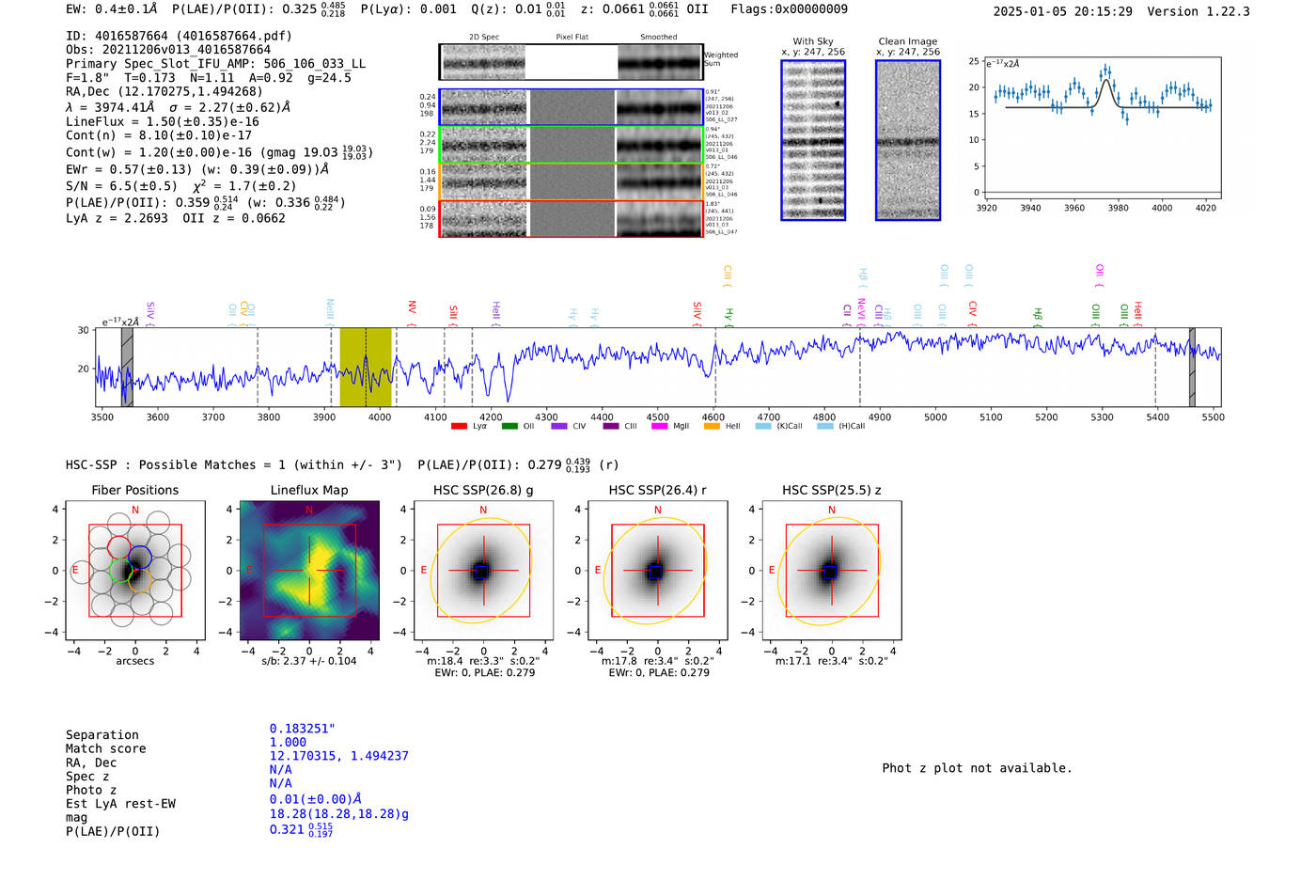Open the Clean Image cutout
Screen dimensions: 1316x896
(907, 140)
